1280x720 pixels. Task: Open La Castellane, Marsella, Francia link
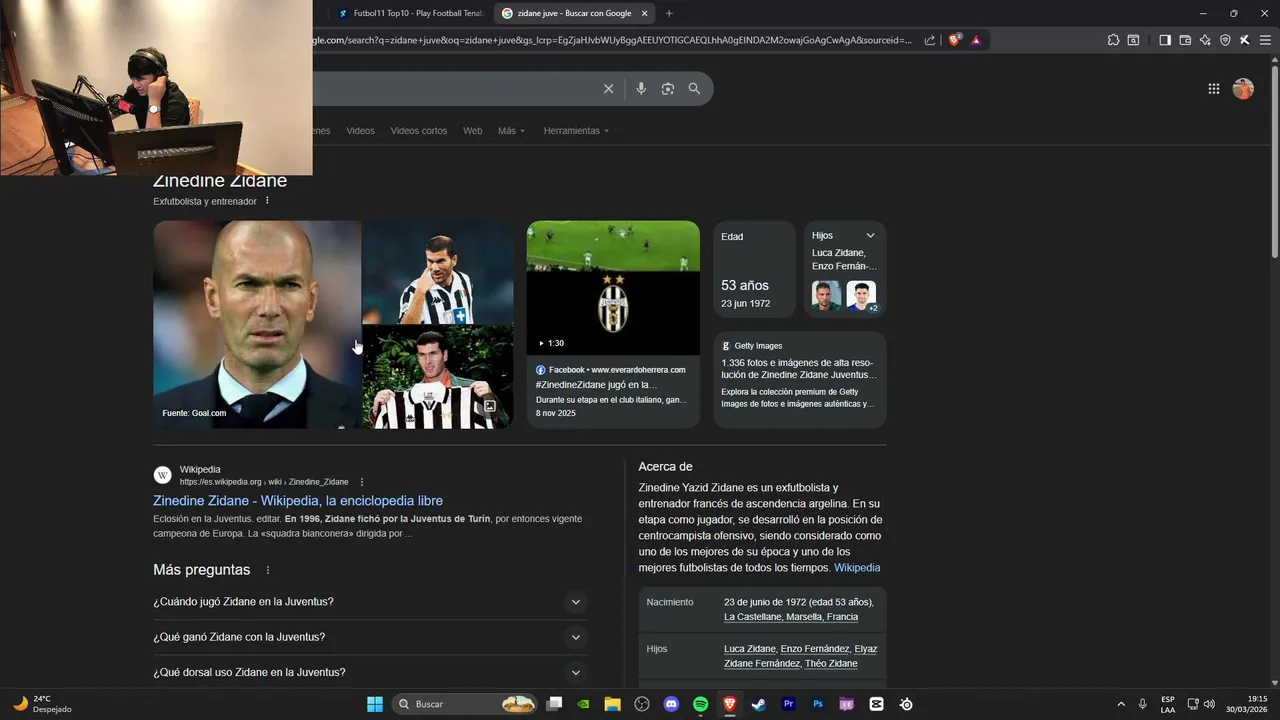click(x=791, y=617)
